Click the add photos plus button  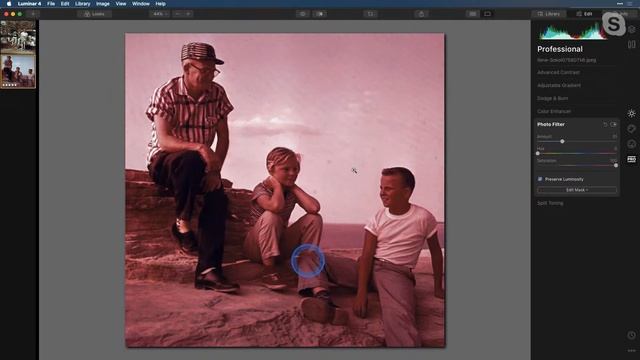point(33,14)
